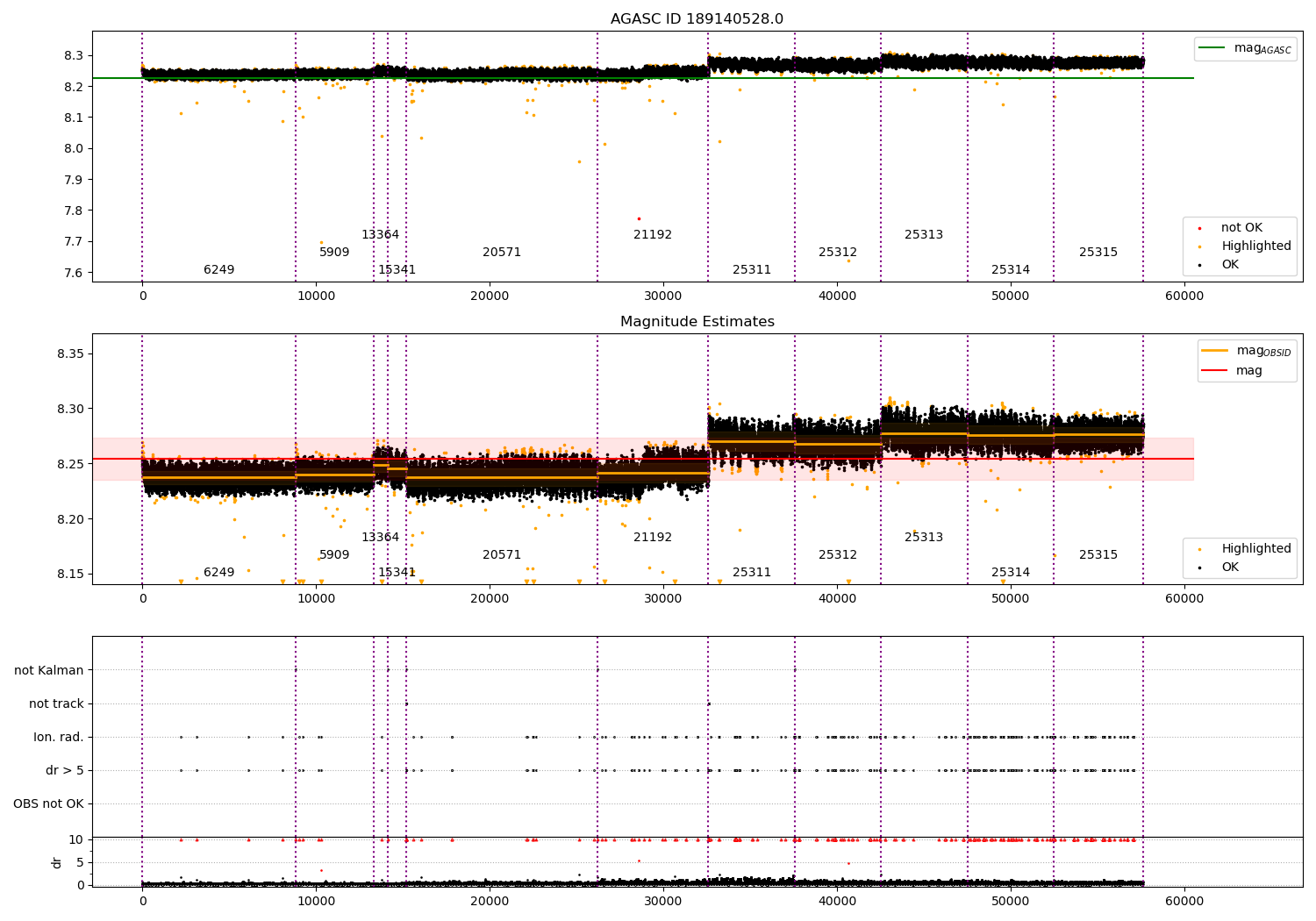The height and width of the screenshot is (921, 1316).
Task: Click x-axis tick 60000 in bottom plot
Action: (1184, 902)
